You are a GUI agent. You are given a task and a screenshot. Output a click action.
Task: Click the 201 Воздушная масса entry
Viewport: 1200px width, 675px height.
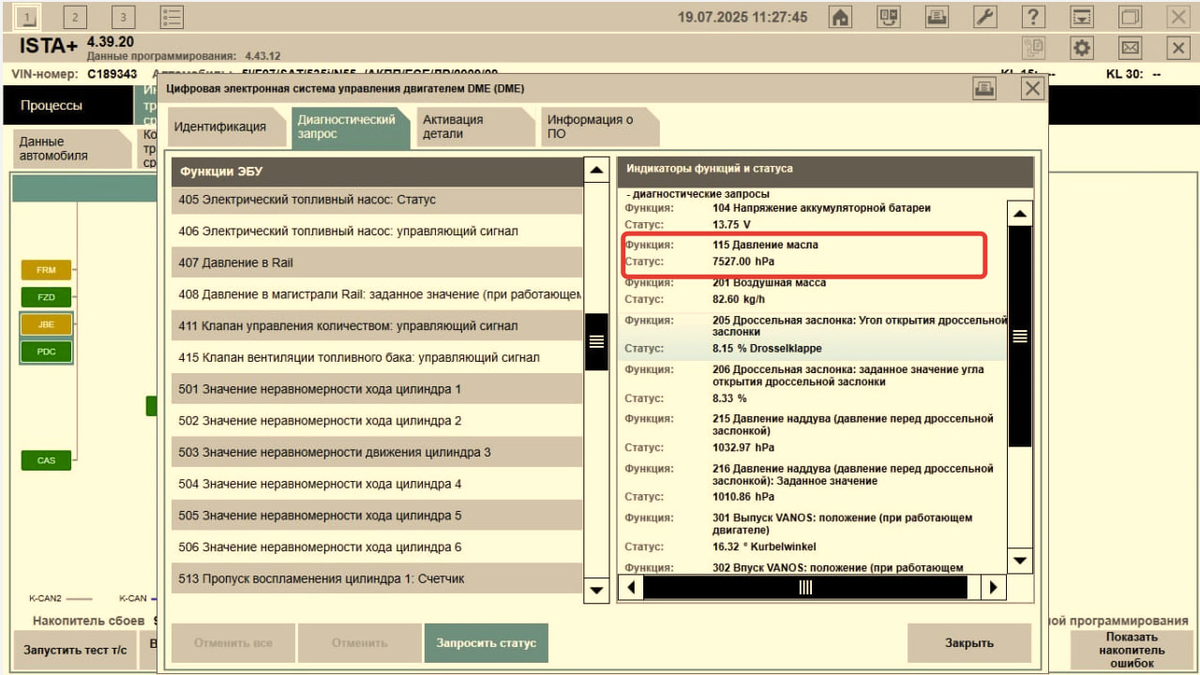[x=769, y=283]
